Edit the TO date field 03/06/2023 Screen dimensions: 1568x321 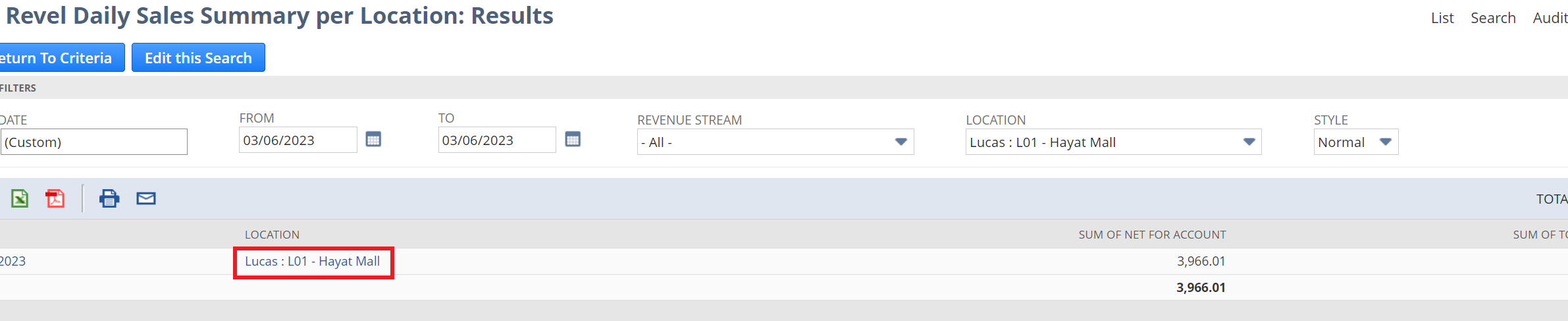pyautogui.click(x=497, y=140)
